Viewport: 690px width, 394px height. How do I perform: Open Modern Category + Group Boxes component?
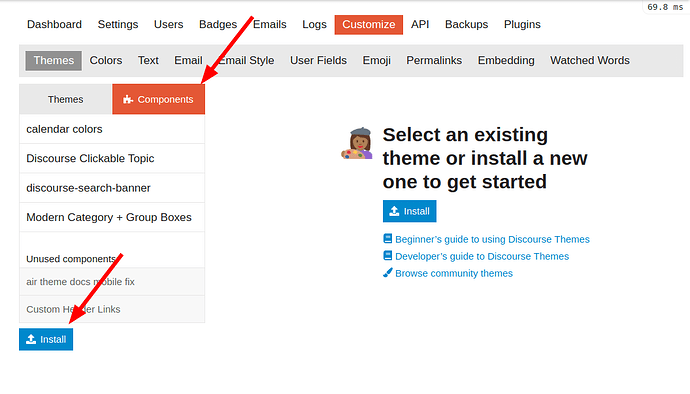pyautogui.click(x=112, y=217)
